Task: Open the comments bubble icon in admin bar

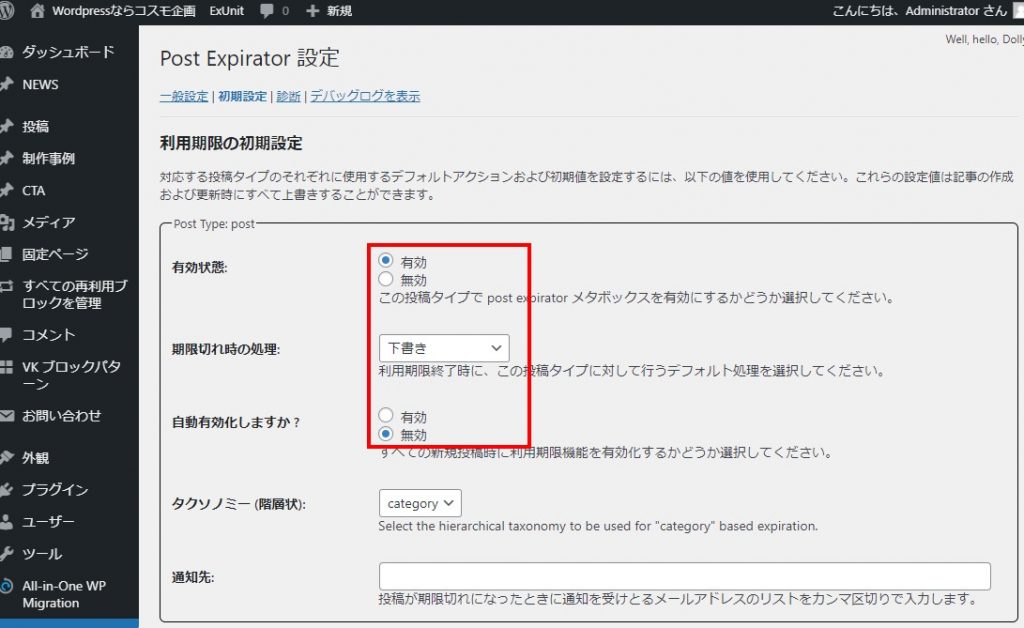Action: click(267, 11)
